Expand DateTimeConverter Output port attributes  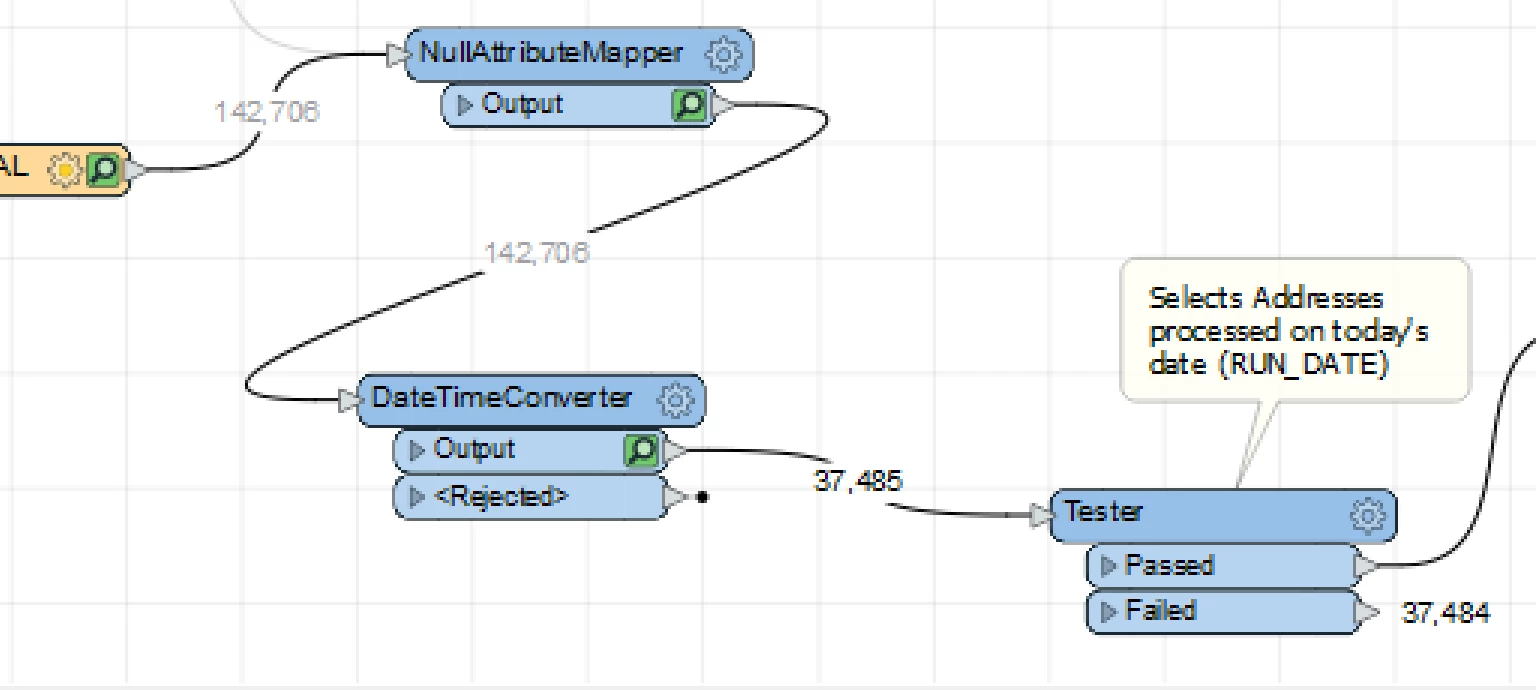click(417, 450)
